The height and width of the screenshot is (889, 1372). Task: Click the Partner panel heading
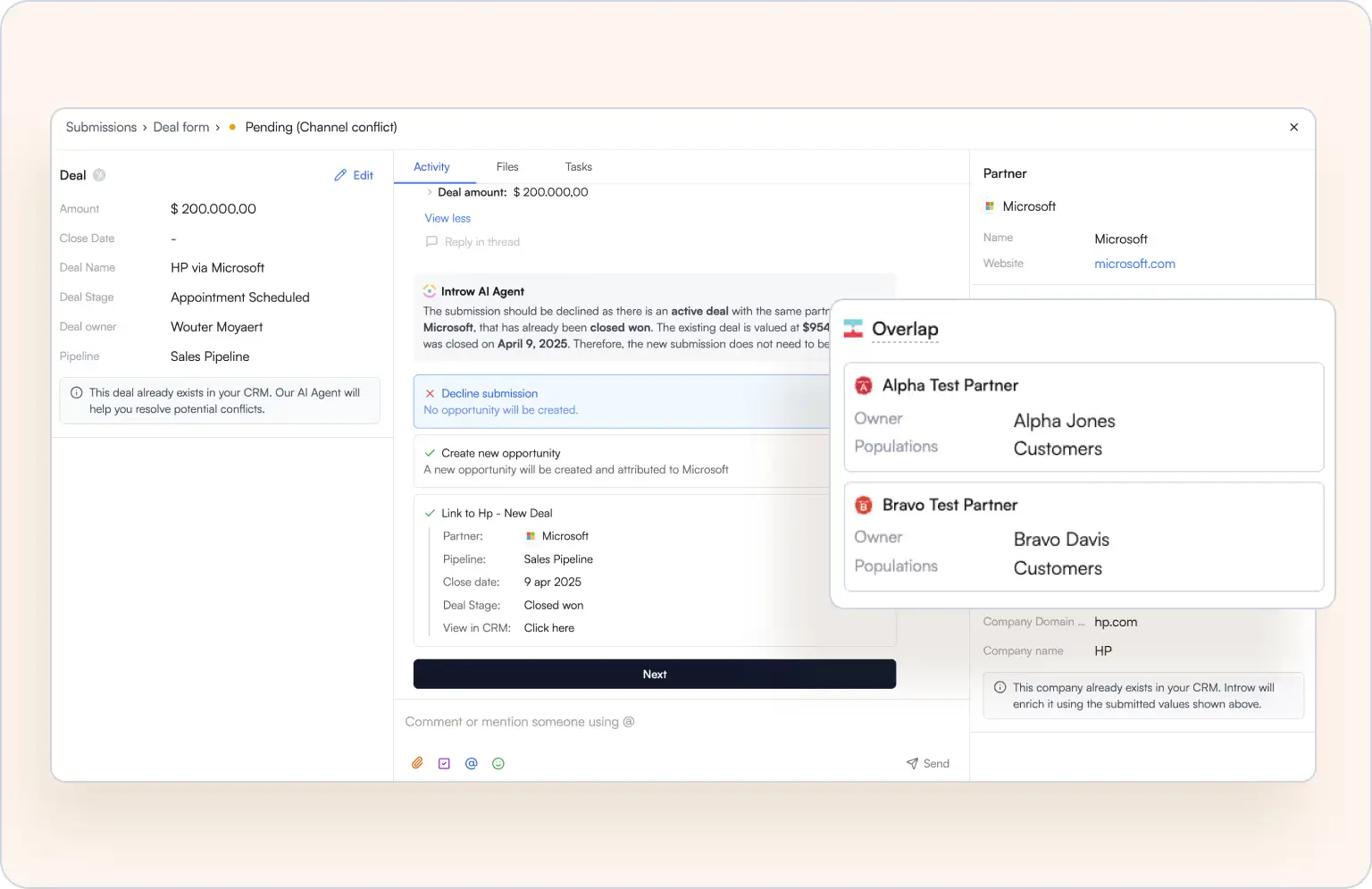pos(1005,173)
